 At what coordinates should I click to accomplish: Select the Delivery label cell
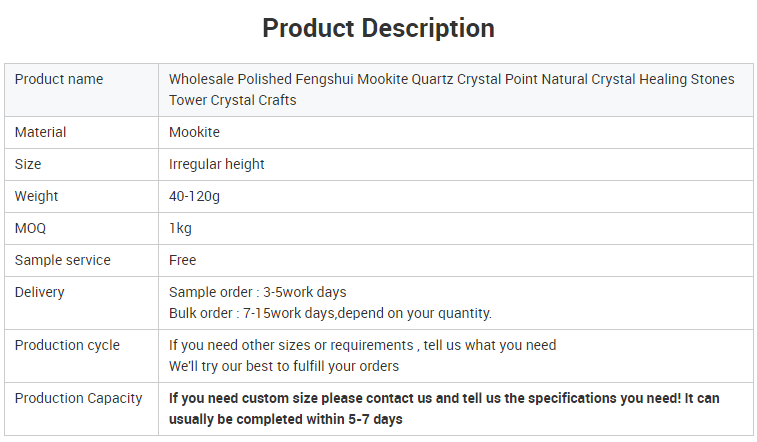[x=82, y=303]
